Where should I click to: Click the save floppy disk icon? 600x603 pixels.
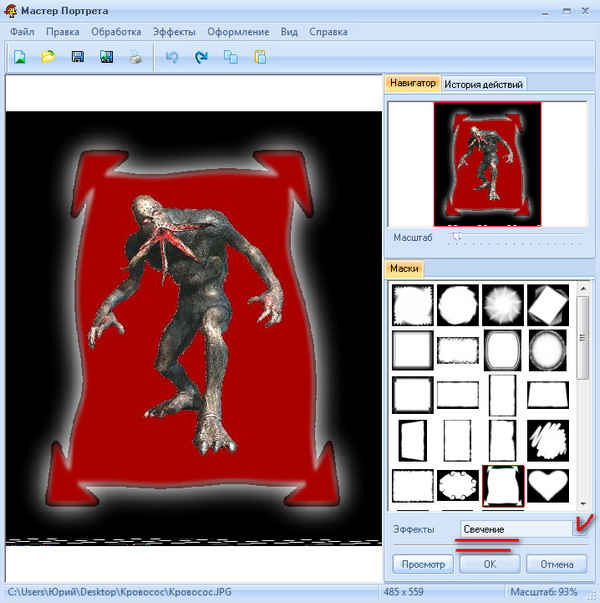pos(77,57)
